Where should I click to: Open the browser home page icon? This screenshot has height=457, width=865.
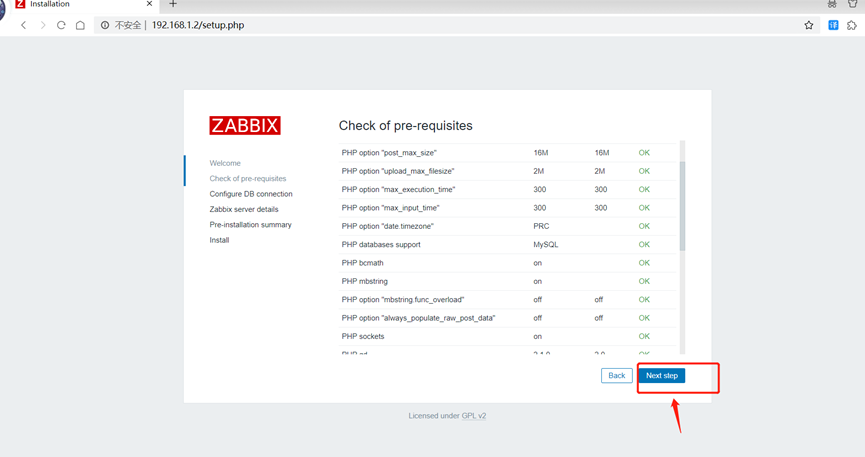pos(81,25)
